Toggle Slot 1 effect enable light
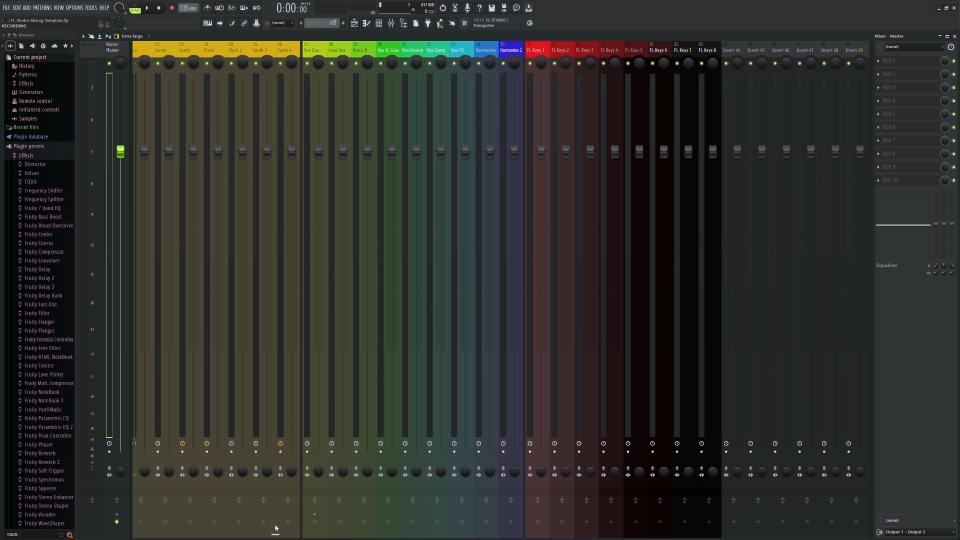This screenshot has width=960, height=540. point(953,61)
